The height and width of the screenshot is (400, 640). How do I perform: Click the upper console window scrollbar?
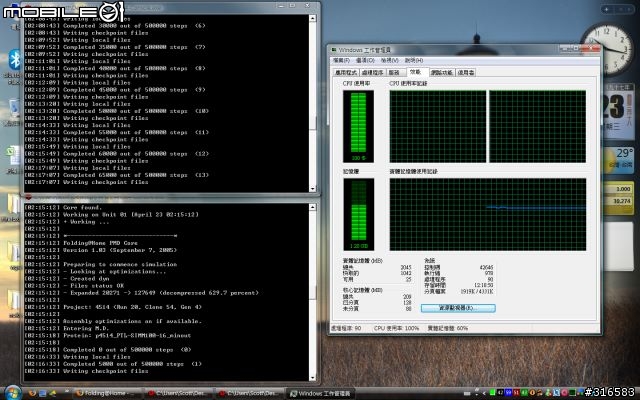click(x=316, y=100)
